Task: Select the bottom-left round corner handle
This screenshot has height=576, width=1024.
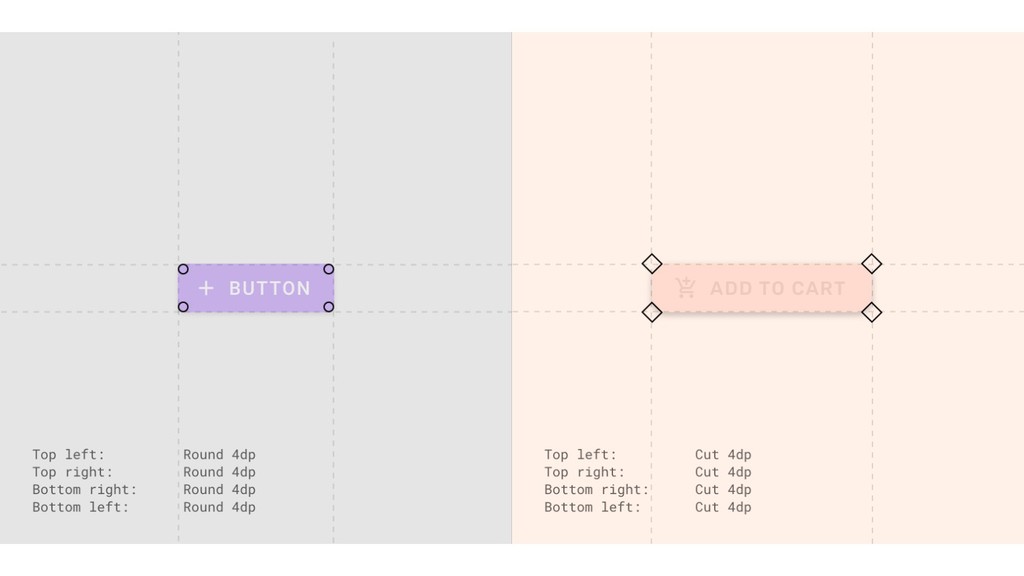Action: tap(183, 307)
